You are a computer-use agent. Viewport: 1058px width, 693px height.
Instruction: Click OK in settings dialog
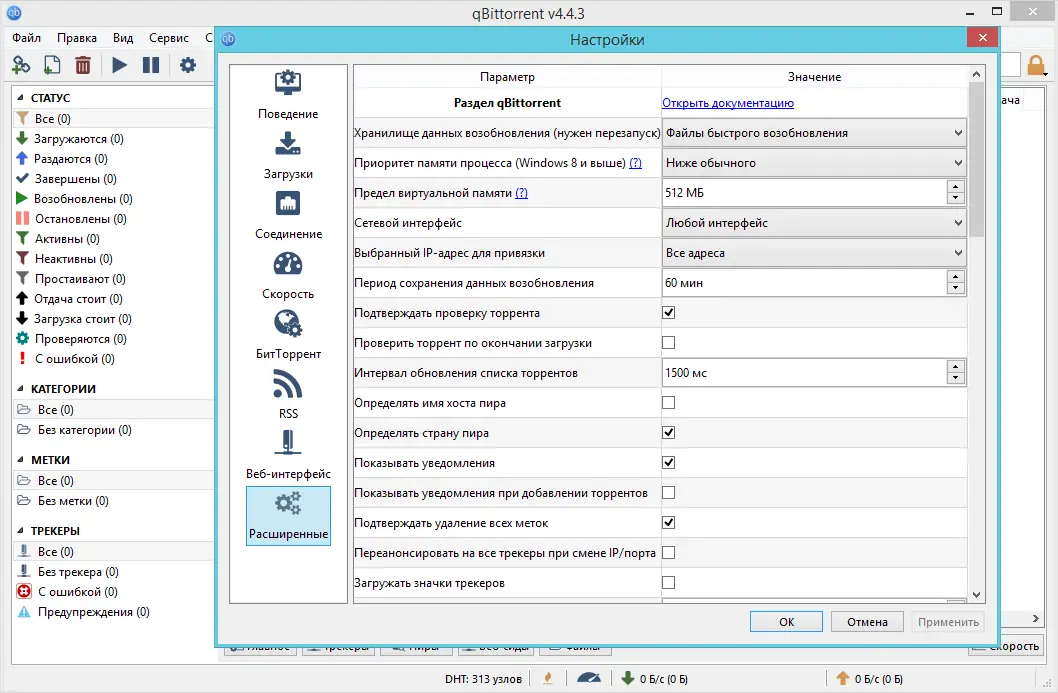[786, 621]
